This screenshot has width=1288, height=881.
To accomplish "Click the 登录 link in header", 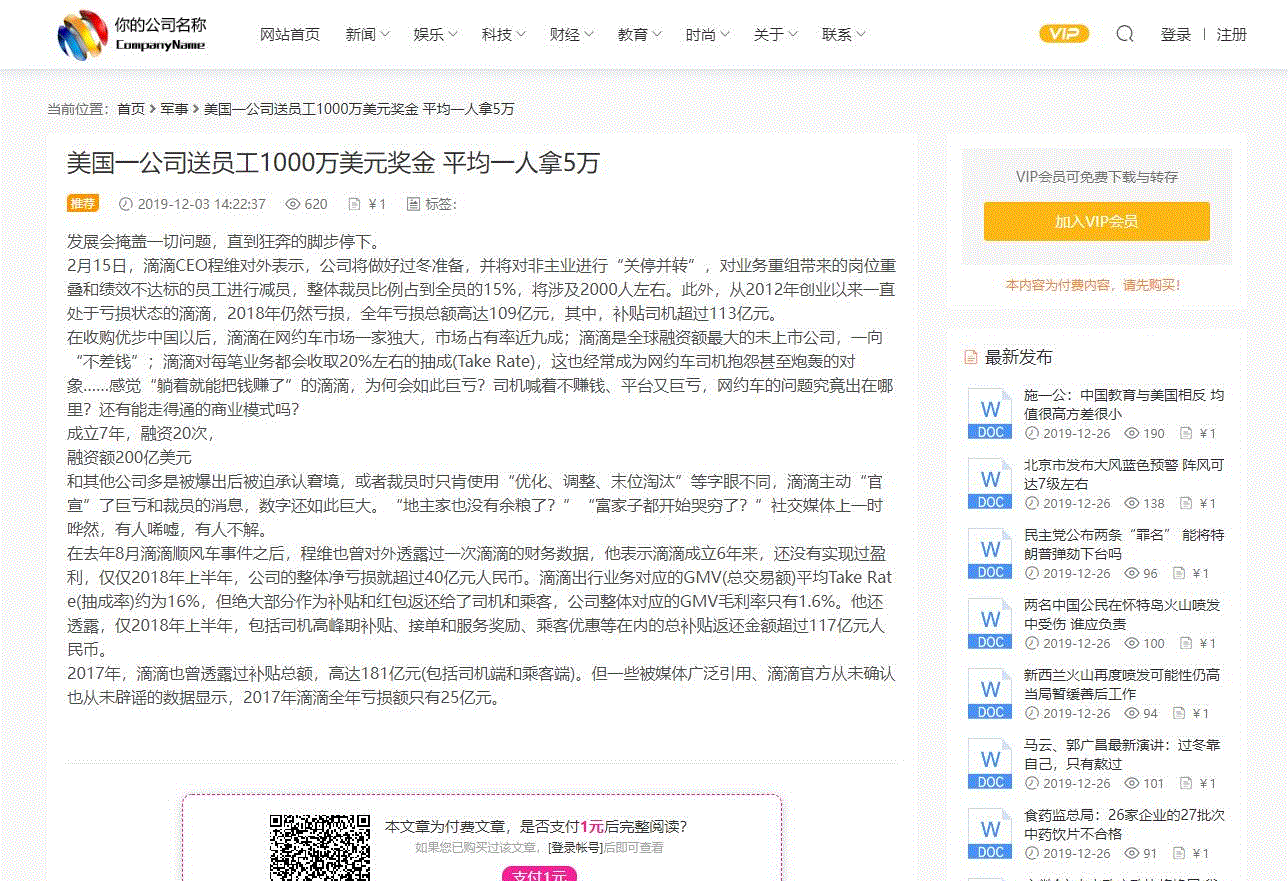I will [1175, 35].
